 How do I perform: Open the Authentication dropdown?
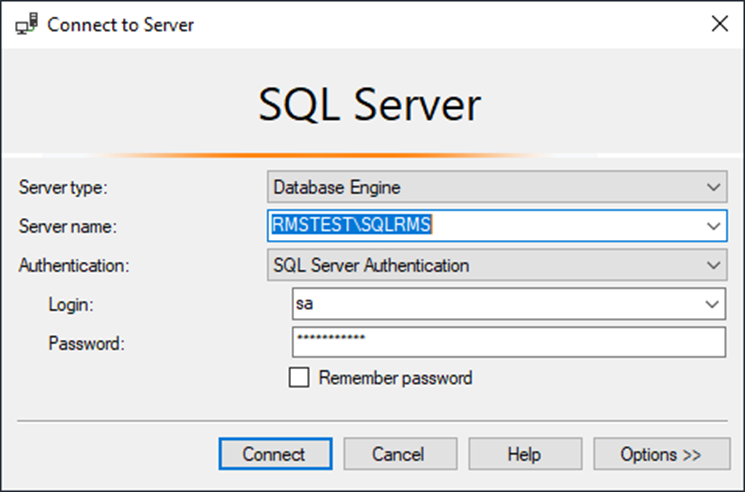point(497,265)
